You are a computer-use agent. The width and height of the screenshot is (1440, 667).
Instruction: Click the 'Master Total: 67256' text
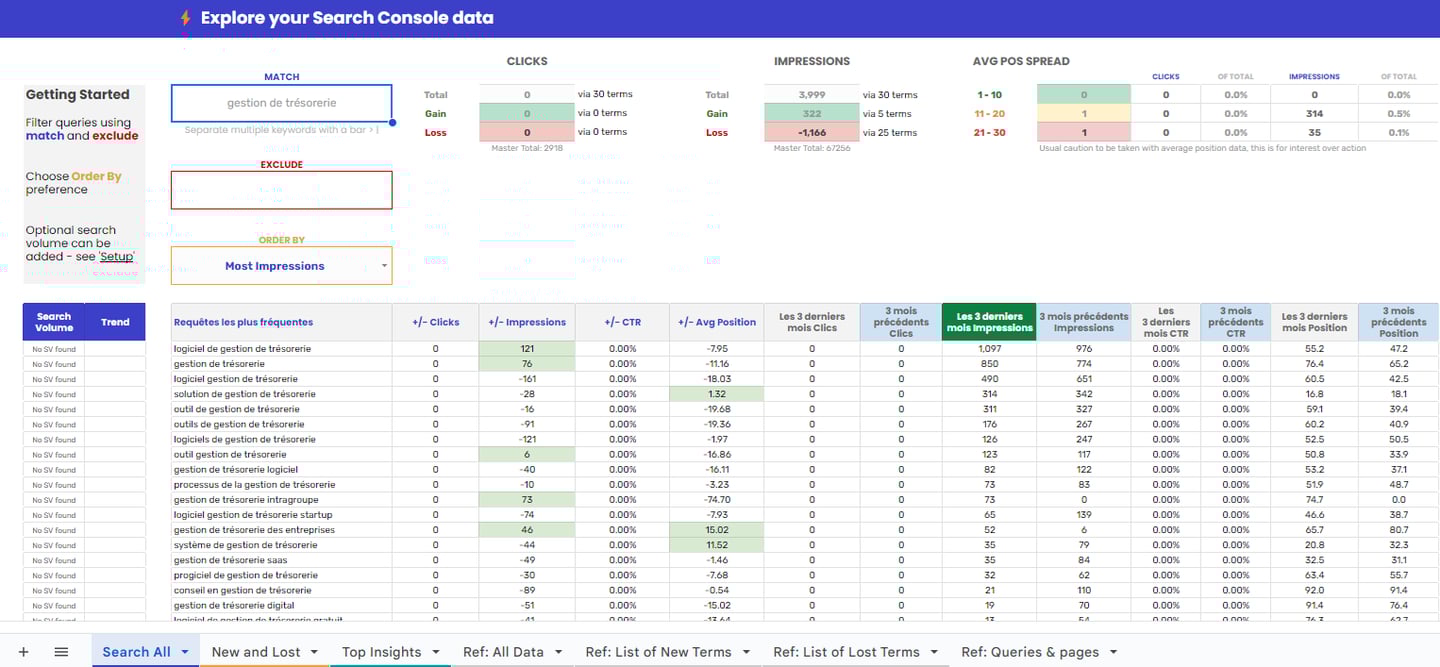(812, 148)
